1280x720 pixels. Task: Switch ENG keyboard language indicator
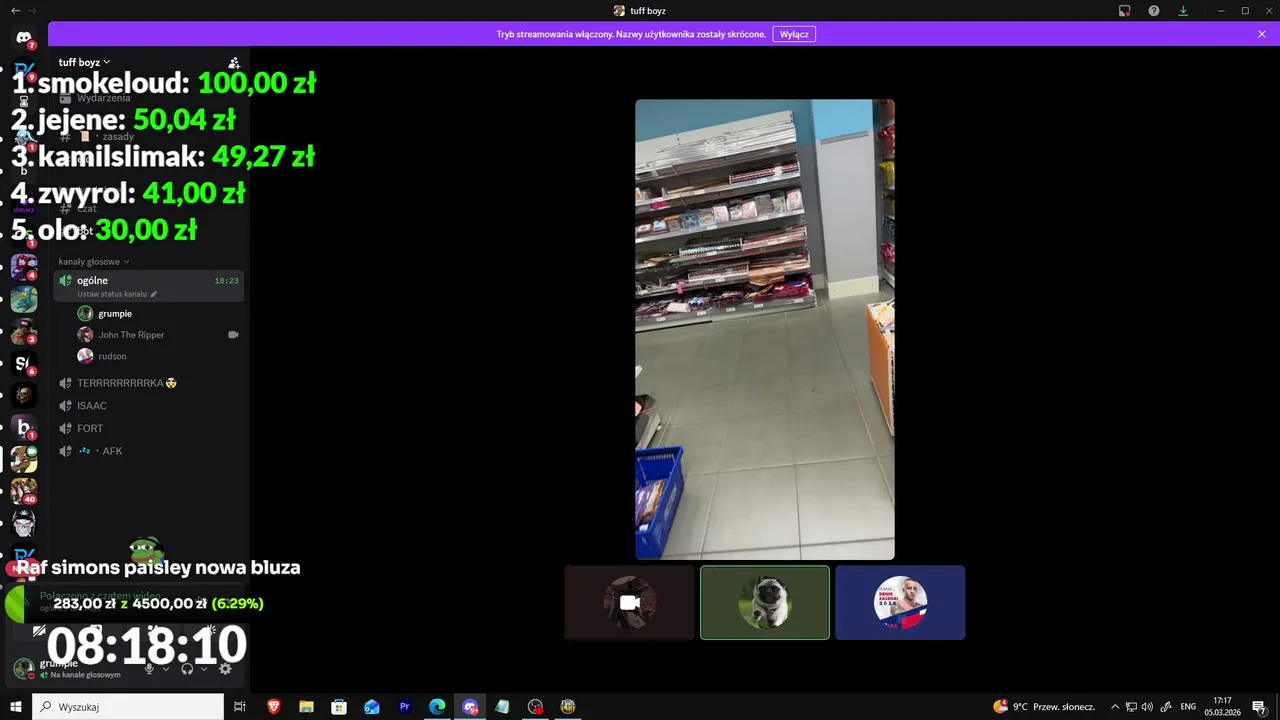point(1188,707)
